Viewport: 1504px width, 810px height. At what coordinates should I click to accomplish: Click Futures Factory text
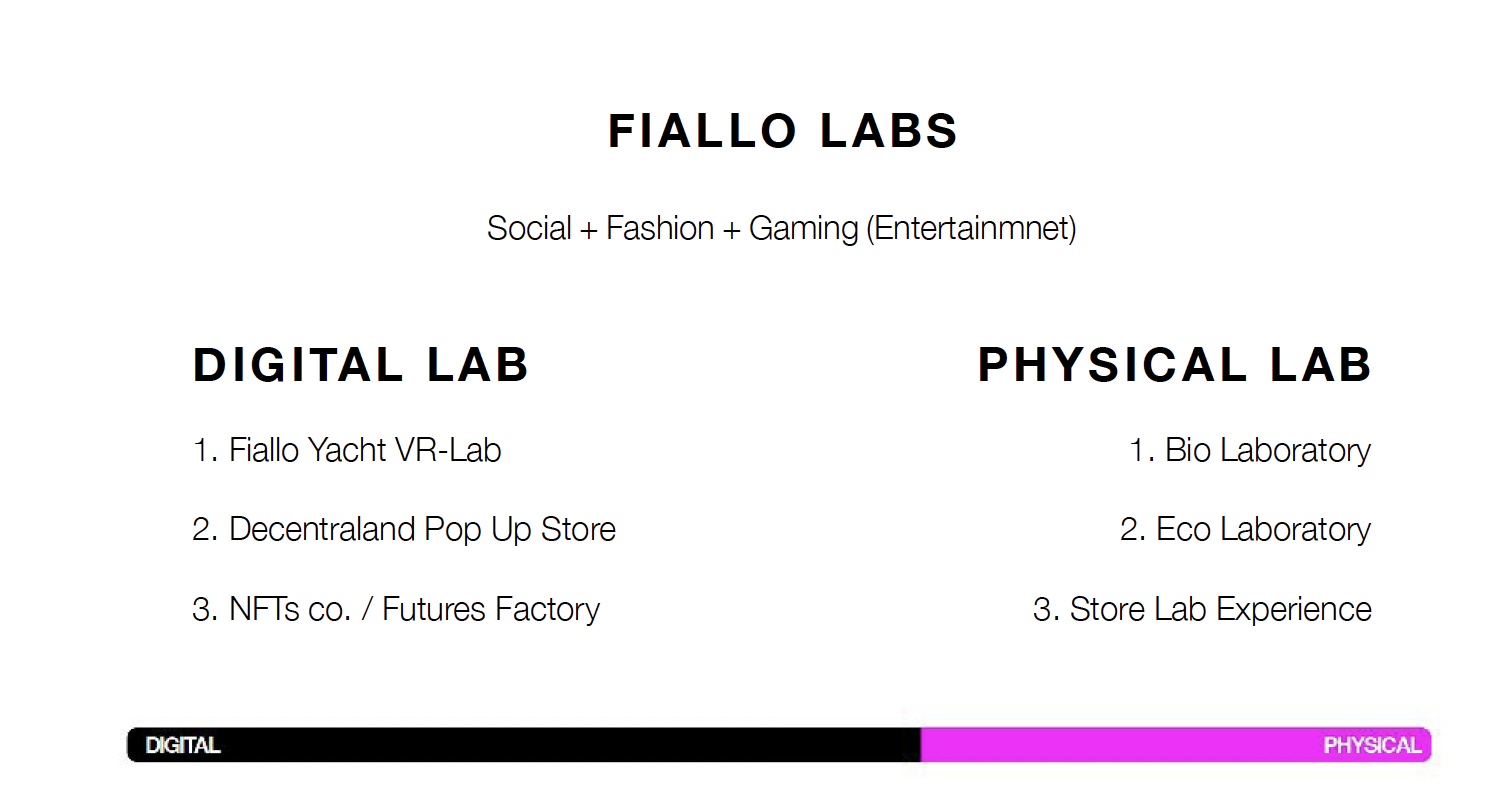coord(491,609)
